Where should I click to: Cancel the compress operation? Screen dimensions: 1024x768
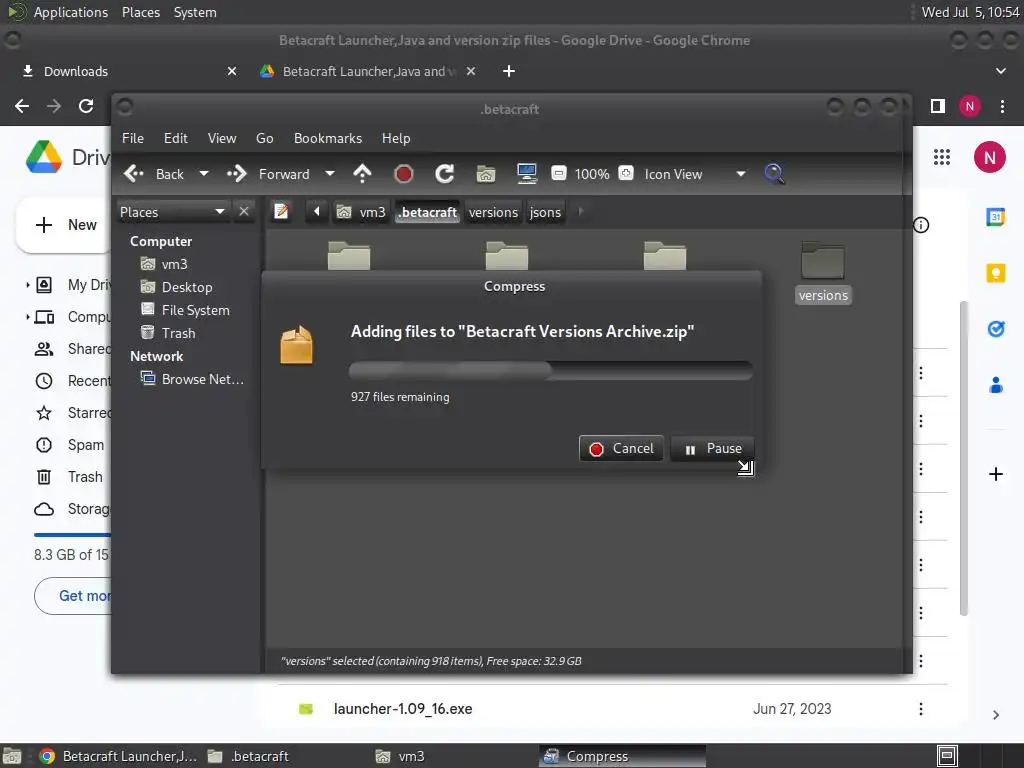pyautogui.click(x=621, y=449)
